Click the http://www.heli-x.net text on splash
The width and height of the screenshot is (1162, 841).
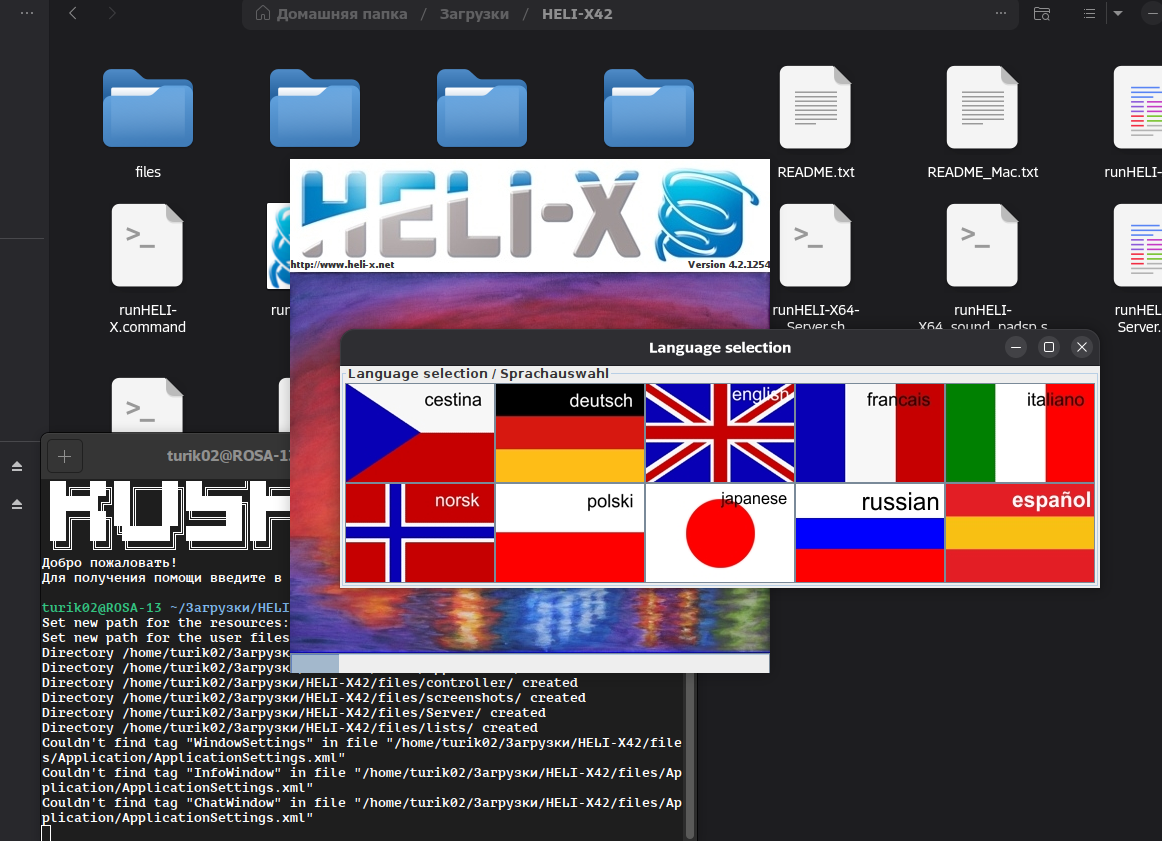click(342, 265)
